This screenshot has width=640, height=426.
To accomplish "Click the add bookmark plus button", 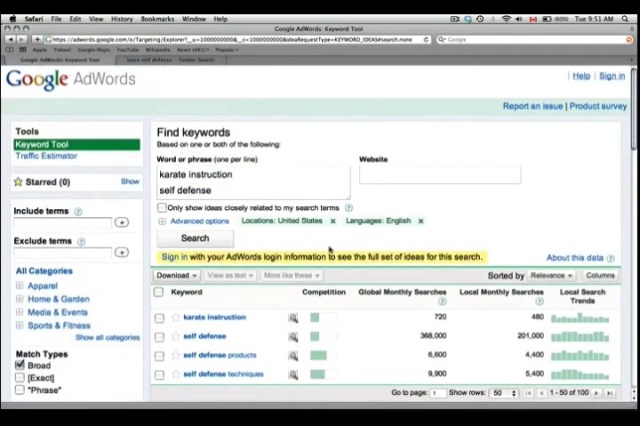I will pyautogui.click(x=37, y=39).
